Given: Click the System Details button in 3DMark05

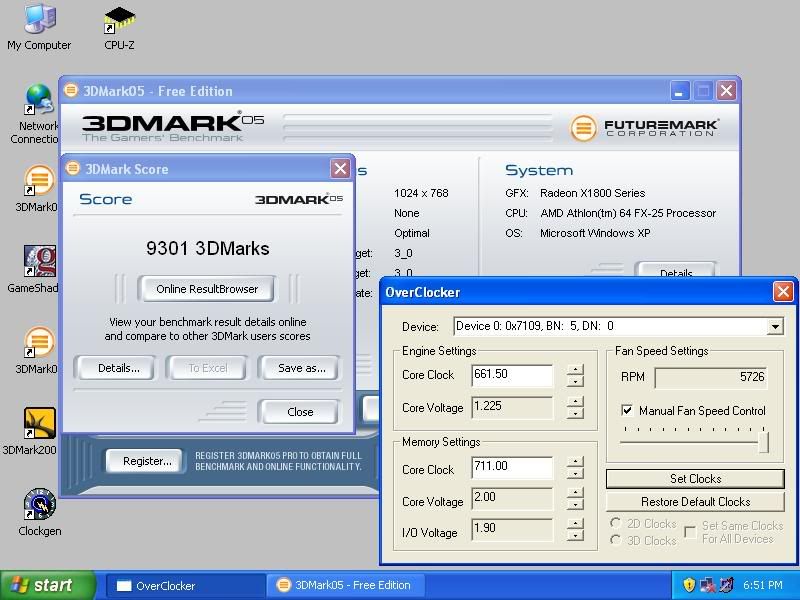Looking at the screenshot, I should tap(676, 270).
